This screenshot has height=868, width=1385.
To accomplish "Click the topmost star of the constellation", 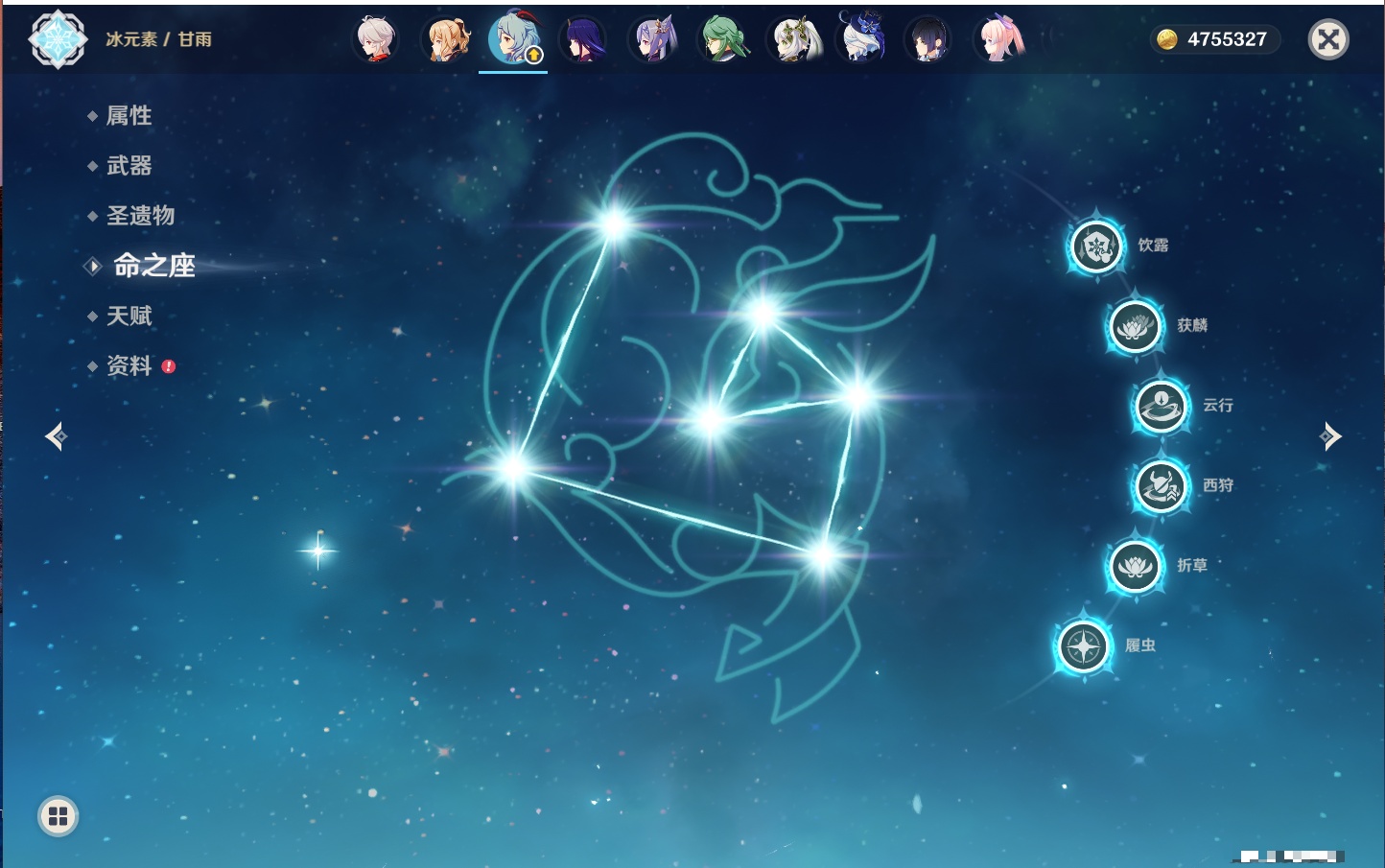I will 614,225.
